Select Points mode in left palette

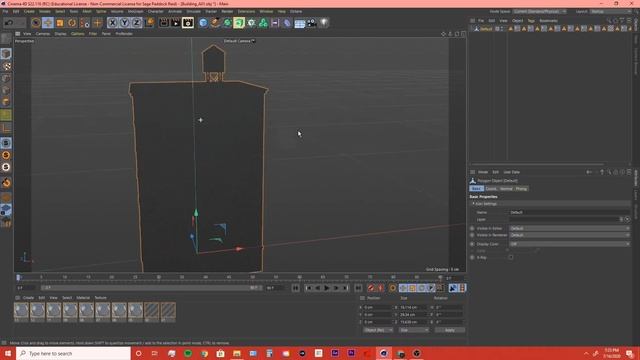pyautogui.click(x=6, y=78)
